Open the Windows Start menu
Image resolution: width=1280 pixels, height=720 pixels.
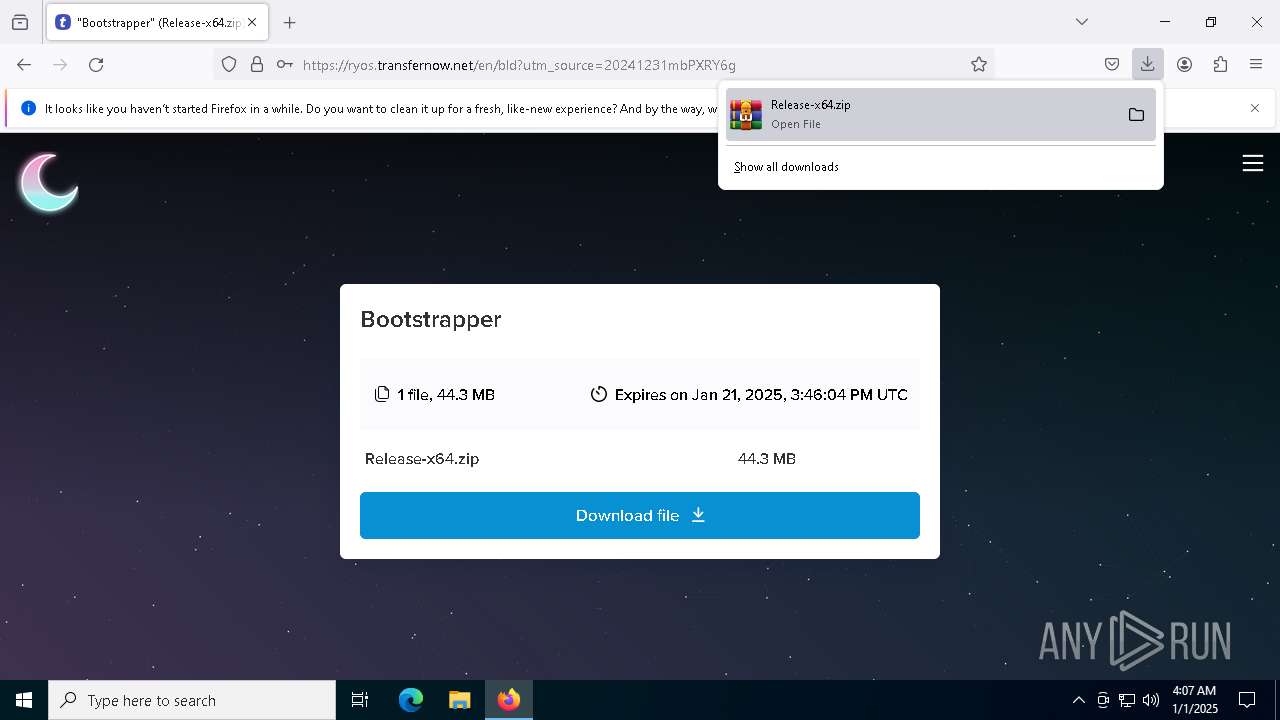(x=24, y=700)
